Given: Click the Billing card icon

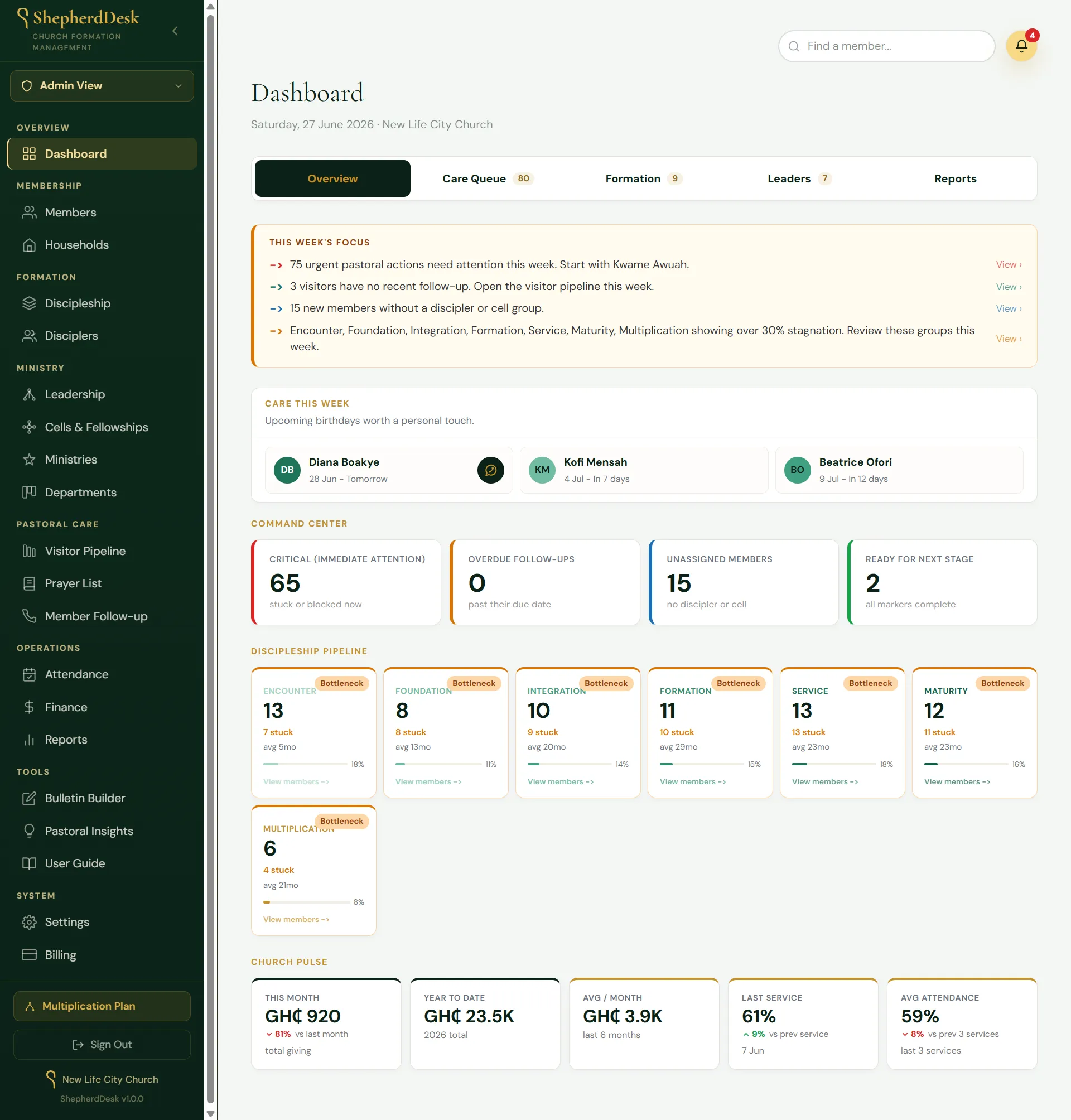Looking at the screenshot, I should [29, 954].
